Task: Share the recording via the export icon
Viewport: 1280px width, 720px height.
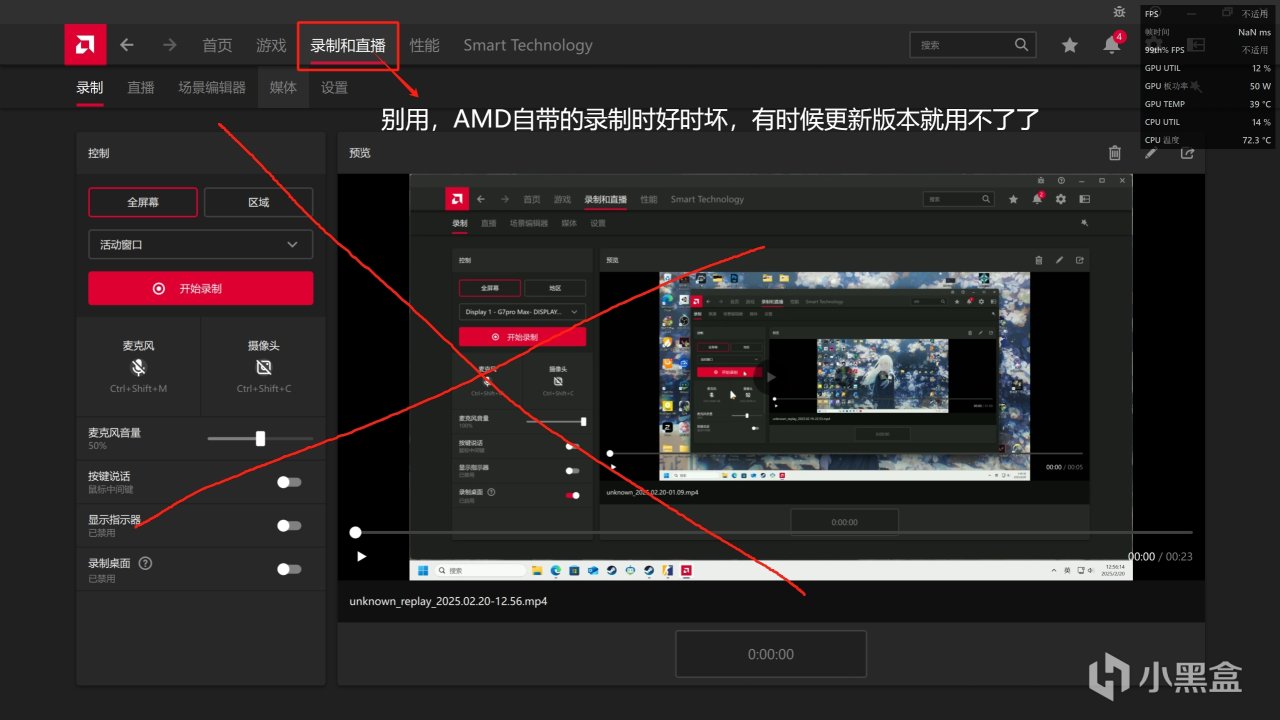Action: coord(1187,153)
